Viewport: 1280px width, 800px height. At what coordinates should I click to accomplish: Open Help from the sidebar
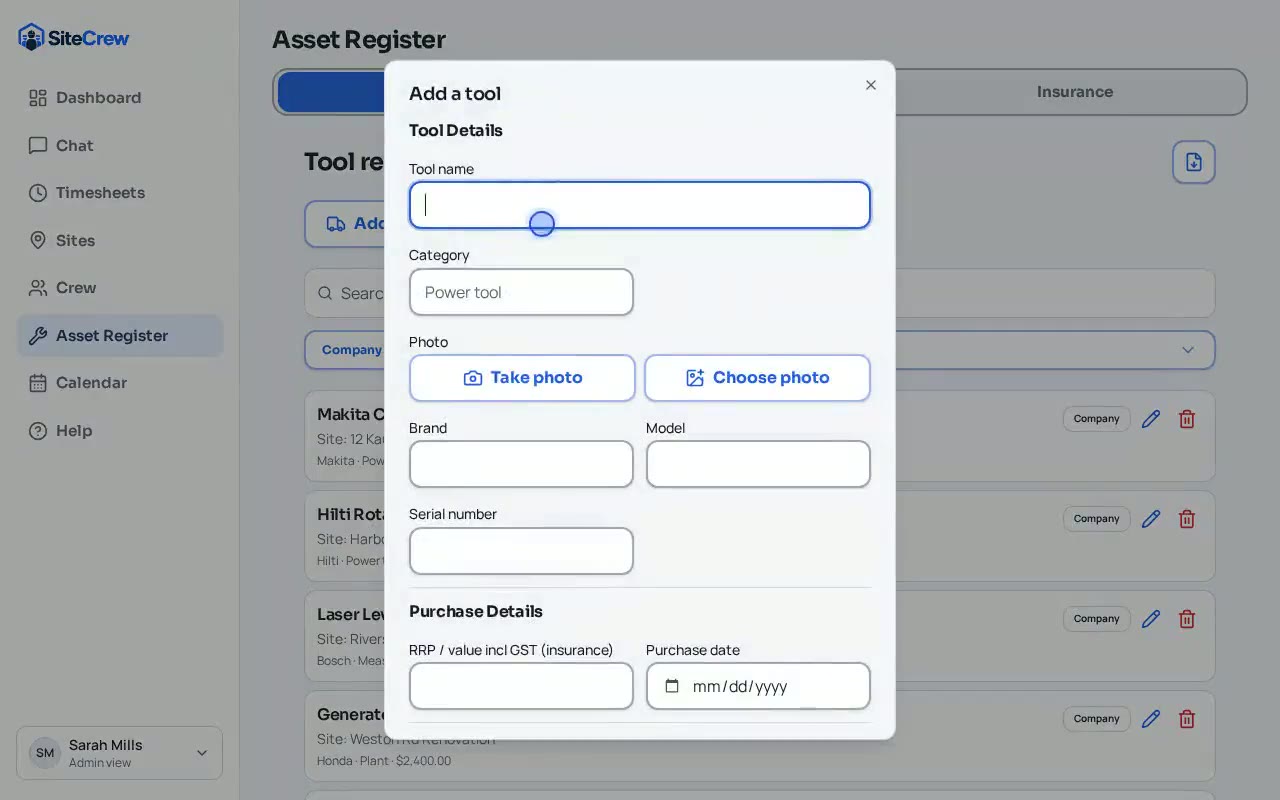pos(120,431)
